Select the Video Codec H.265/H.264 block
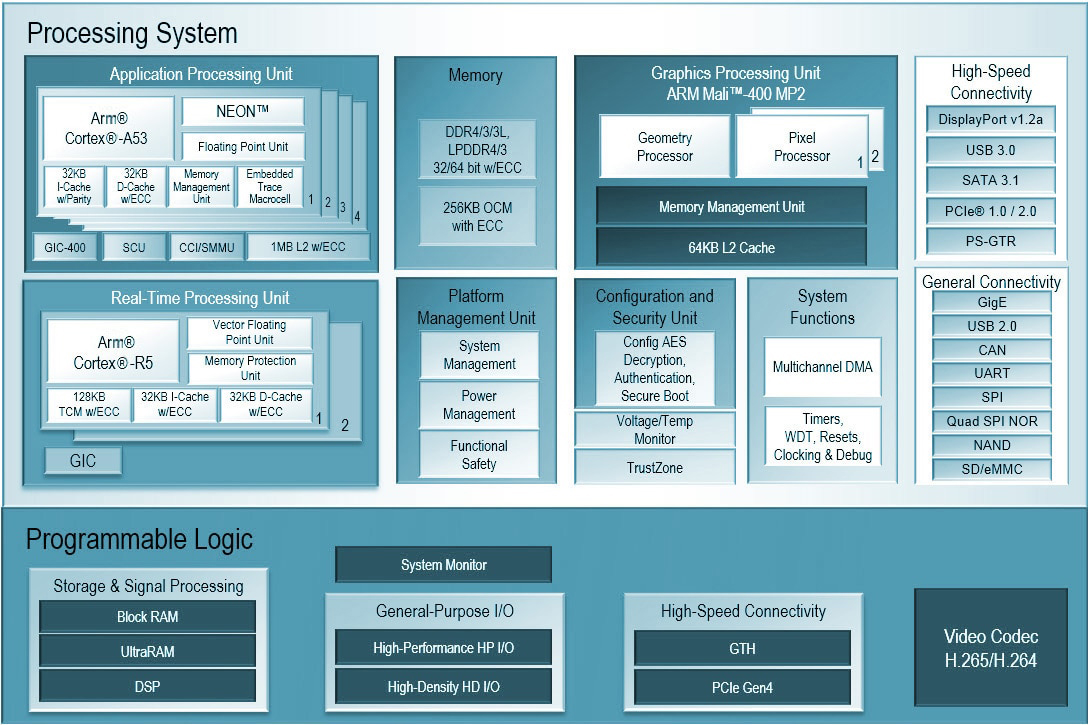 (x=991, y=647)
